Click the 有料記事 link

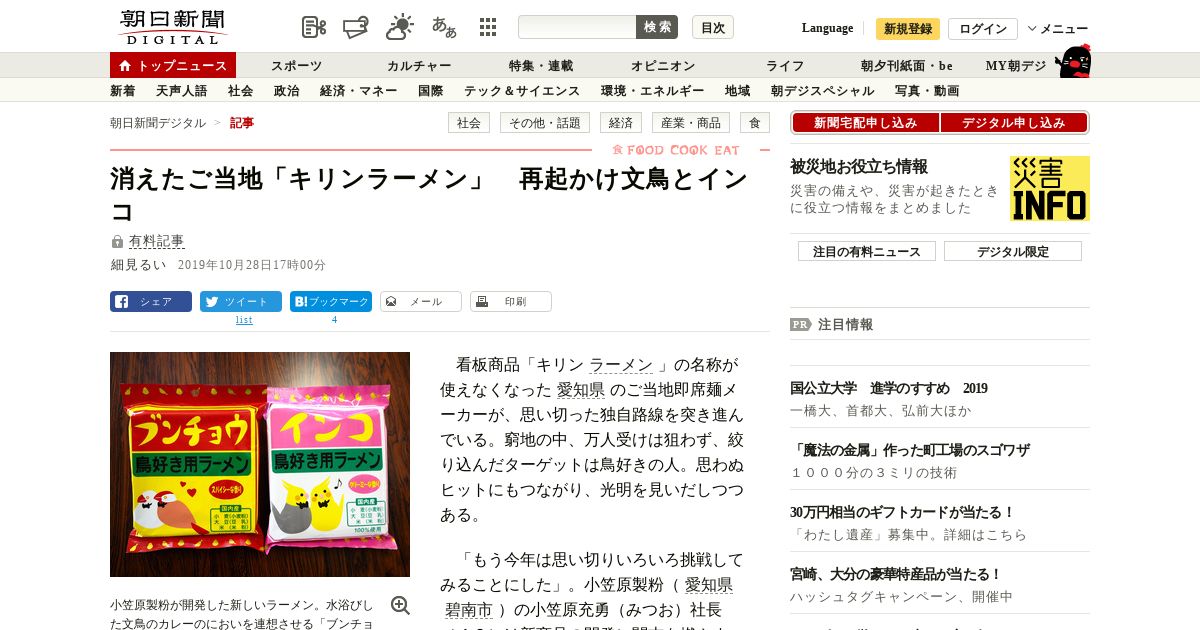(157, 241)
